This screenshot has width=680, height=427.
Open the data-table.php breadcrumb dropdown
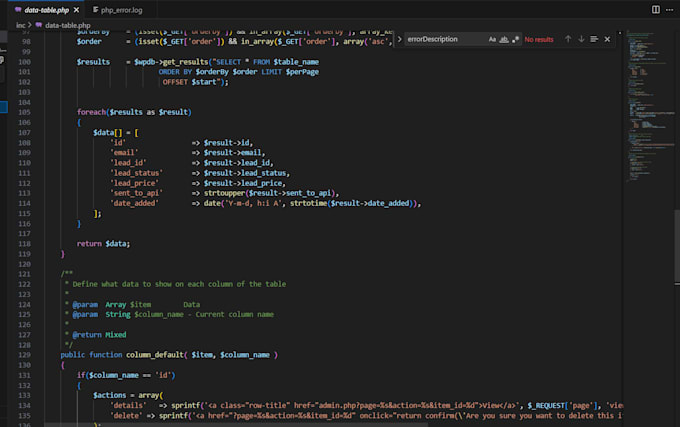(x=68, y=25)
